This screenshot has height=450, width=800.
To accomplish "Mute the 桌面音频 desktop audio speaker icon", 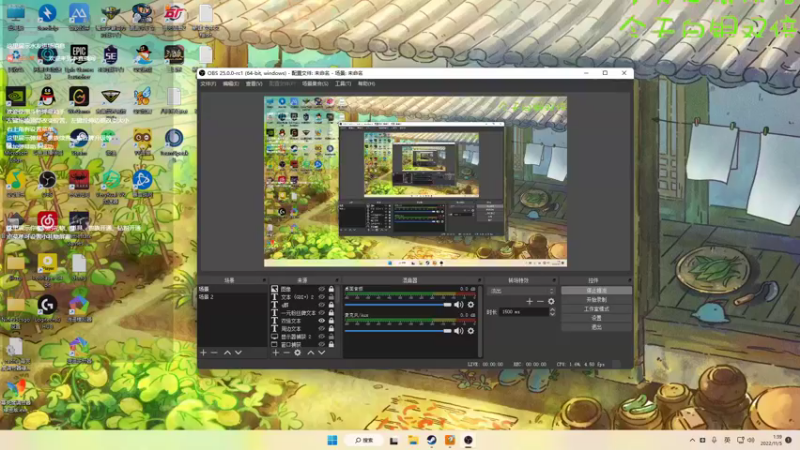I will pyautogui.click(x=459, y=305).
